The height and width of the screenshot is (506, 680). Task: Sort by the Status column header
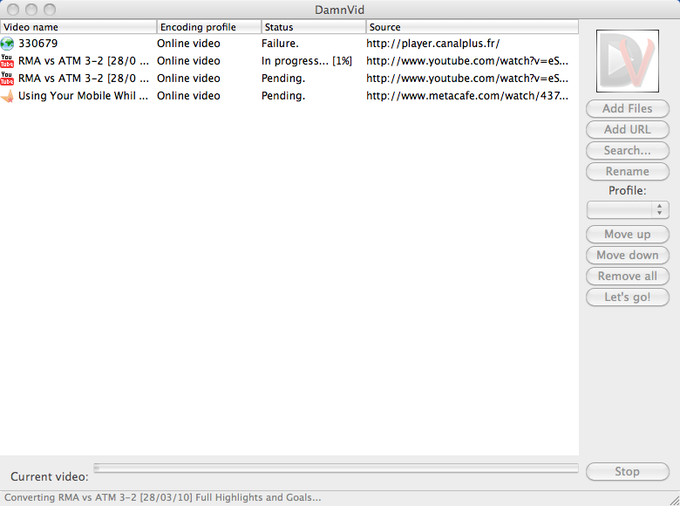tap(314, 27)
